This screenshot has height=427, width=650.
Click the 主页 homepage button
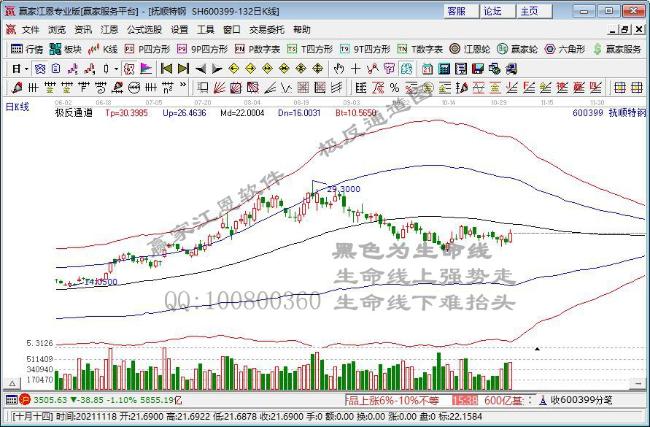point(534,11)
